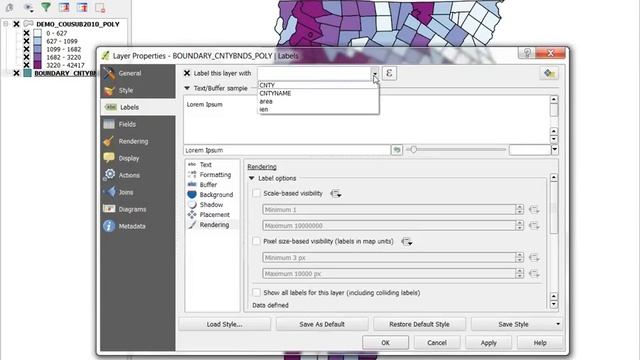Collapse the label field dropdown arrow
This screenshot has width=640, height=360.
point(375,74)
